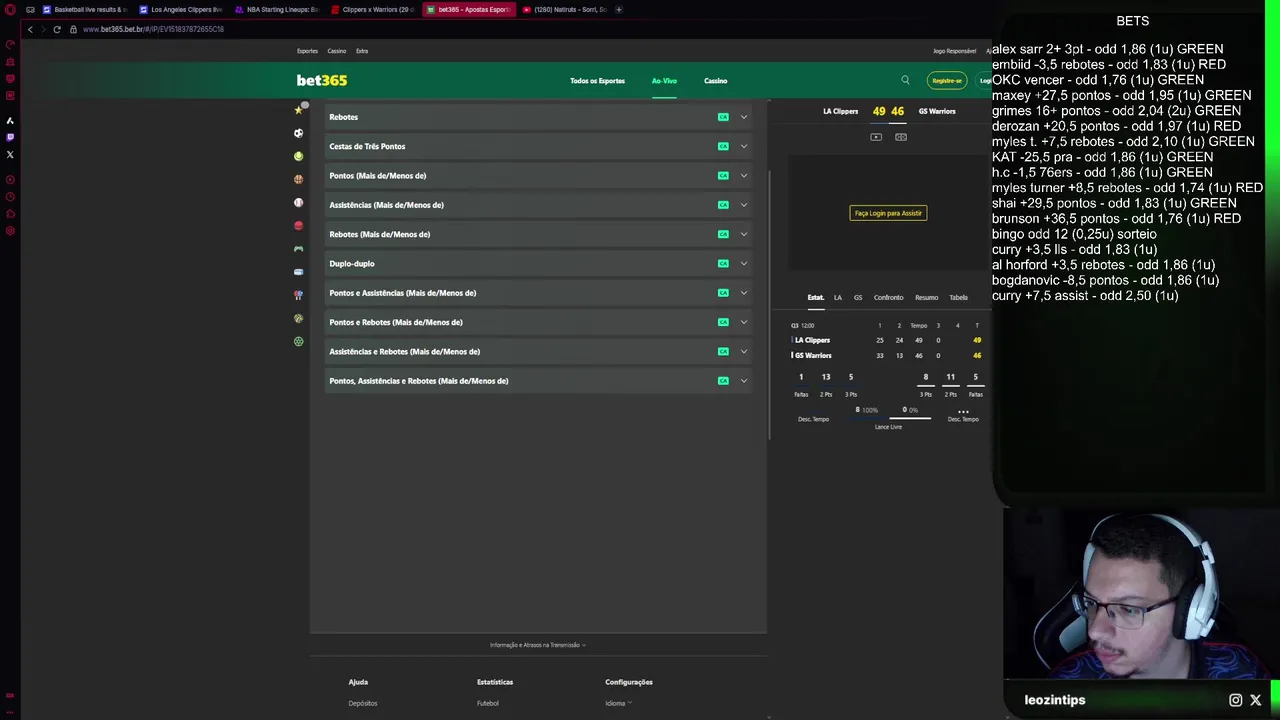Click the Registre-se button
This screenshot has width=1280, height=720.
(x=946, y=80)
